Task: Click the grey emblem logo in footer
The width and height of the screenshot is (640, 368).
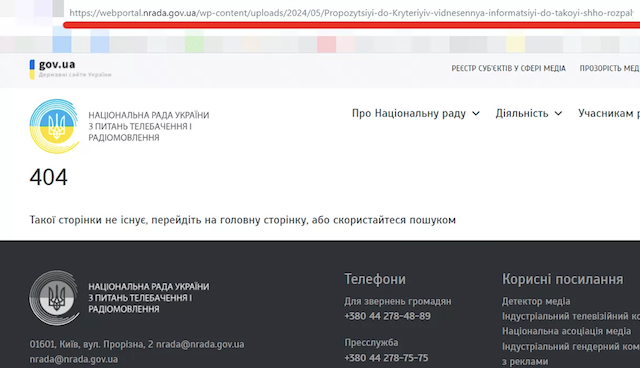Action: coord(54,298)
